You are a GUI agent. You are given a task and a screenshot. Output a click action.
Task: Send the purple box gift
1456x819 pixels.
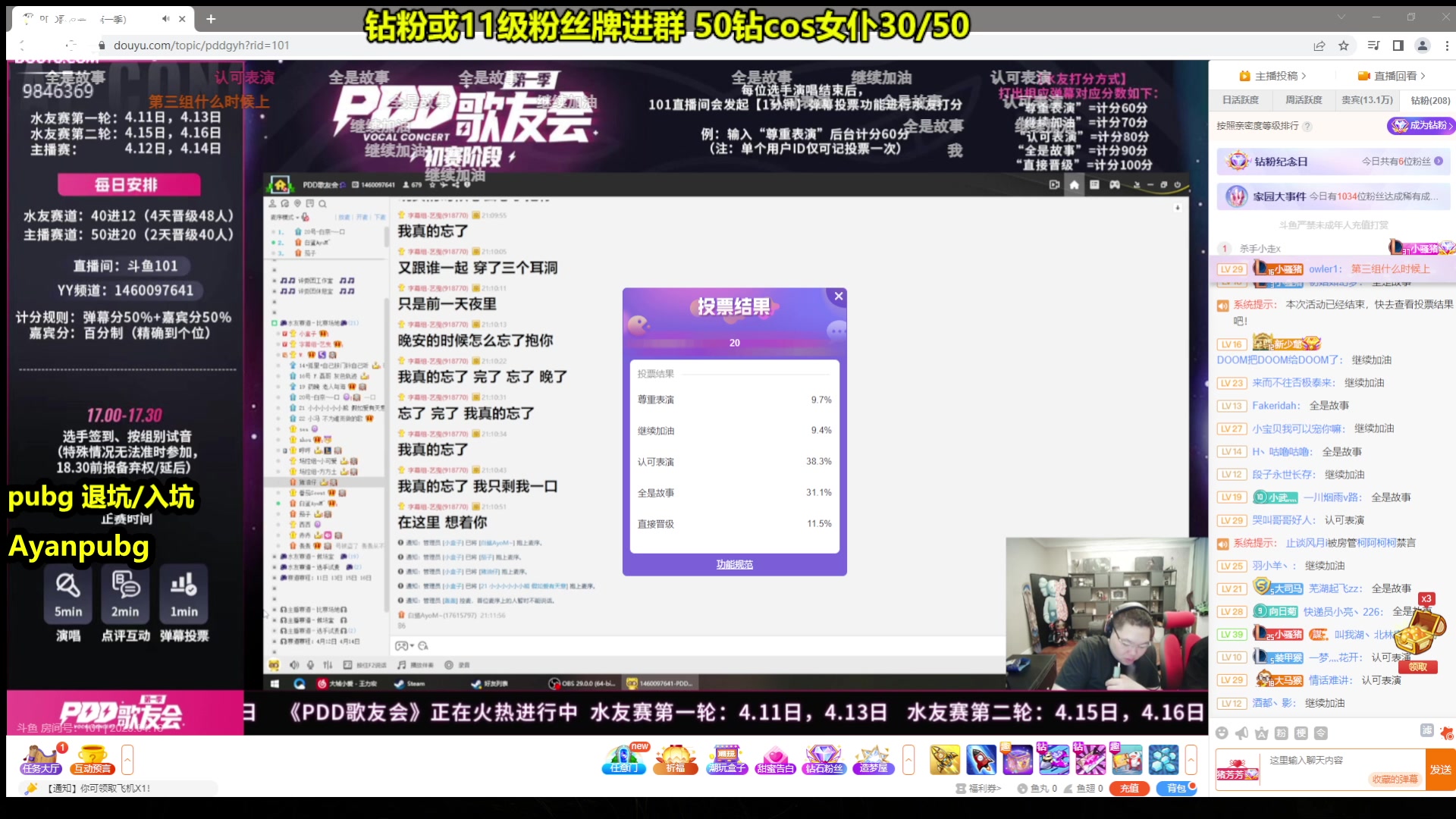pyautogui.click(x=1017, y=759)
